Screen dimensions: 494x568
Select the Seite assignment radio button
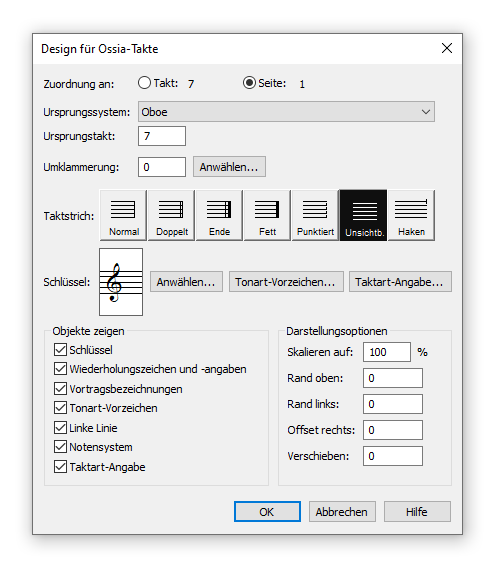click(x=249, y=83)
